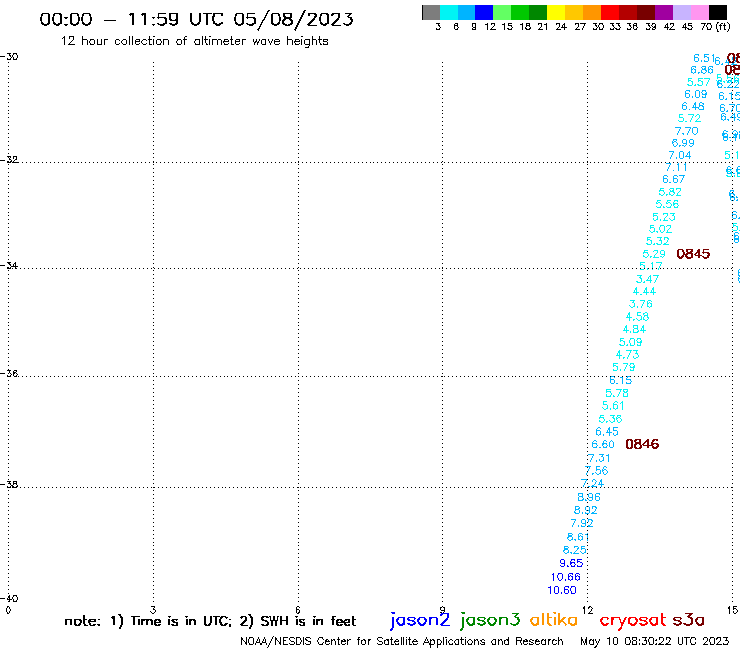Screen dimensions: 740x650
Task: Click the s3a satellite label
Action: [688, 620]
